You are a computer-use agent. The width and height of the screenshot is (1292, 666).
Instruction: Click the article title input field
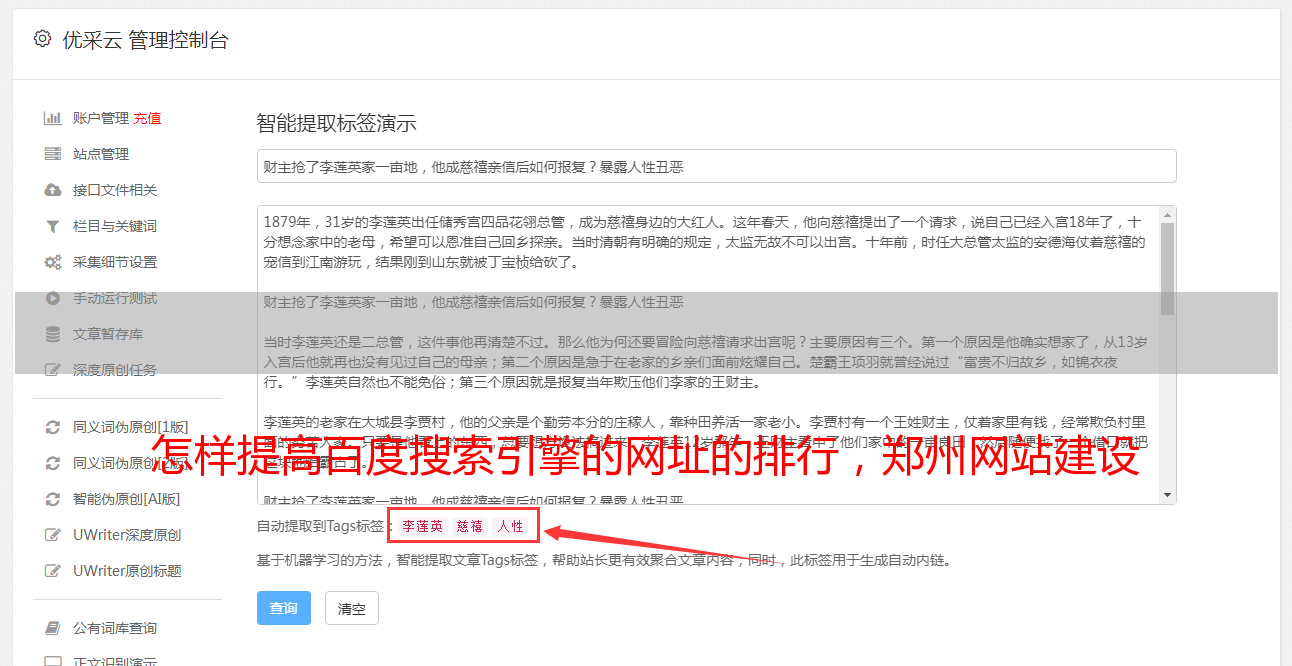coord(716,166)
